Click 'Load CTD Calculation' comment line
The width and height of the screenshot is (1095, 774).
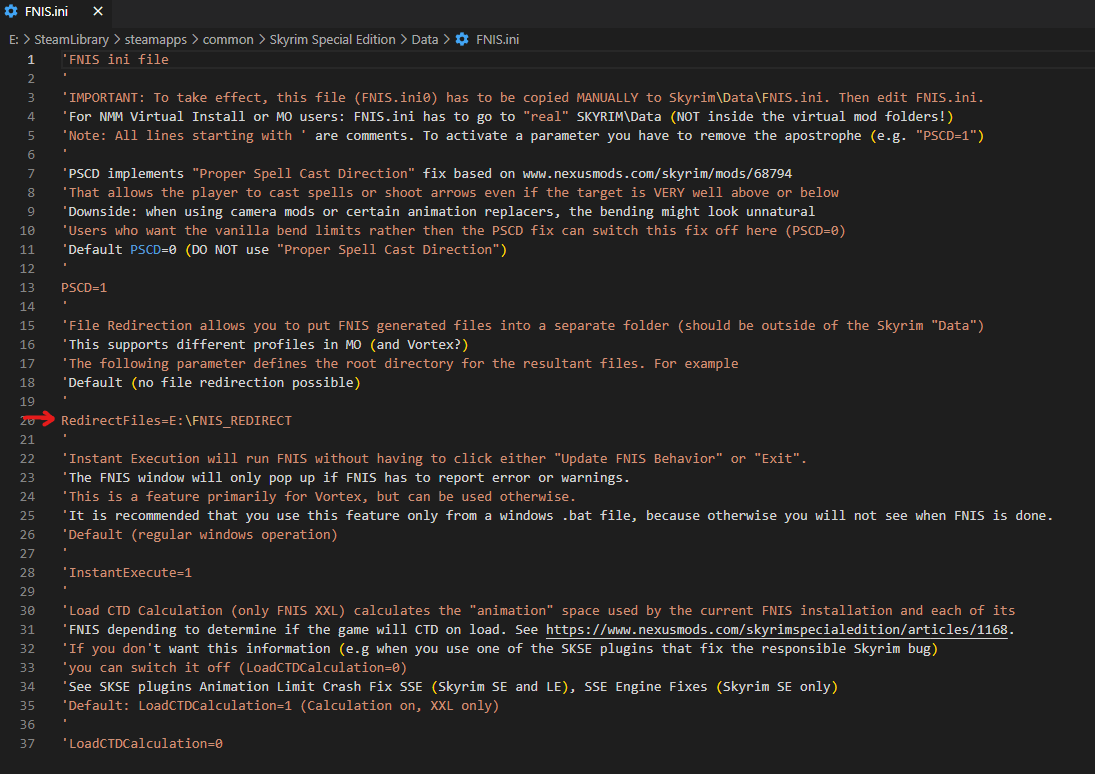[538, 611]
